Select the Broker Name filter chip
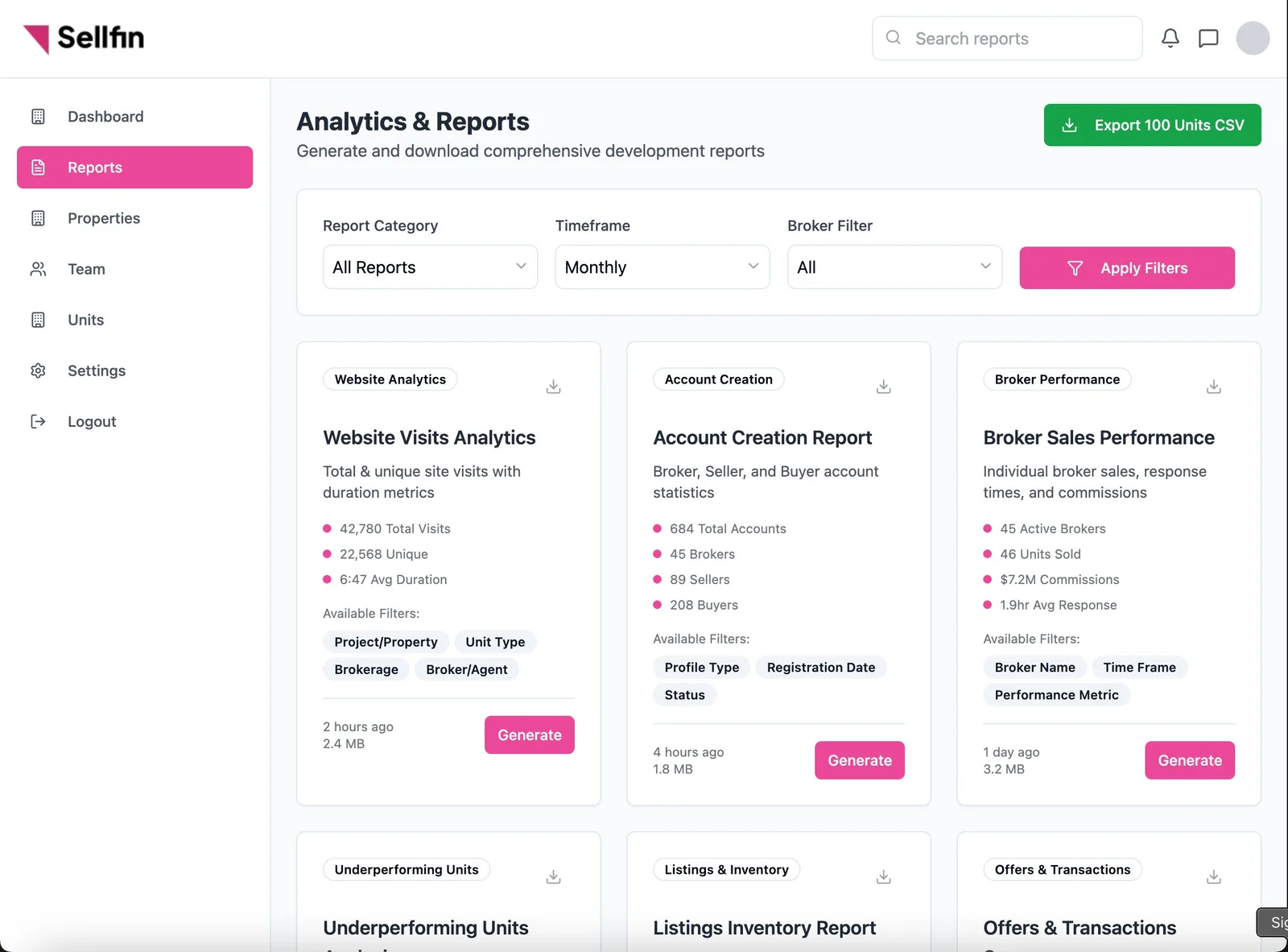The width and height of the screenshot is (1288, 952). (1034, 667)
